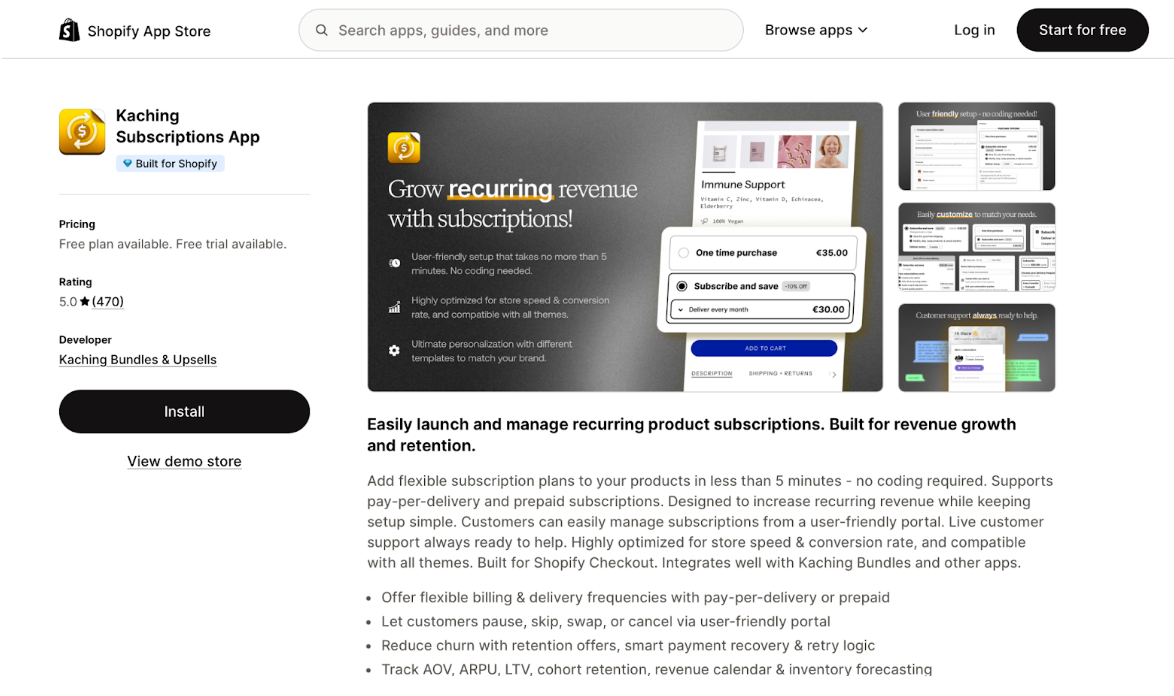Viewport: 1174px width, 696px height.
Task: Select the Subscribe and save option
Action: [x=682, y=286]
